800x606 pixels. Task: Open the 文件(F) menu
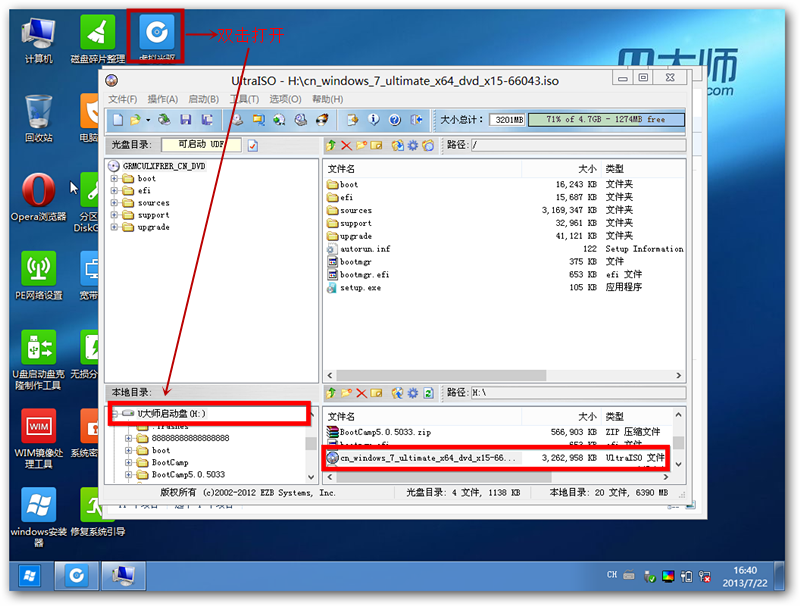tap(122, 99)
